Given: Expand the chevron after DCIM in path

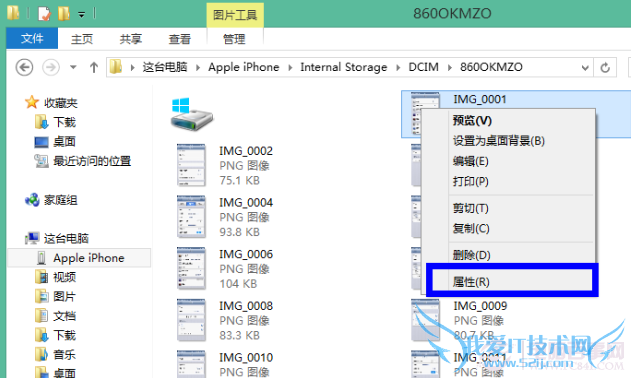Looking at the screenshot, I should pos(450,68).
